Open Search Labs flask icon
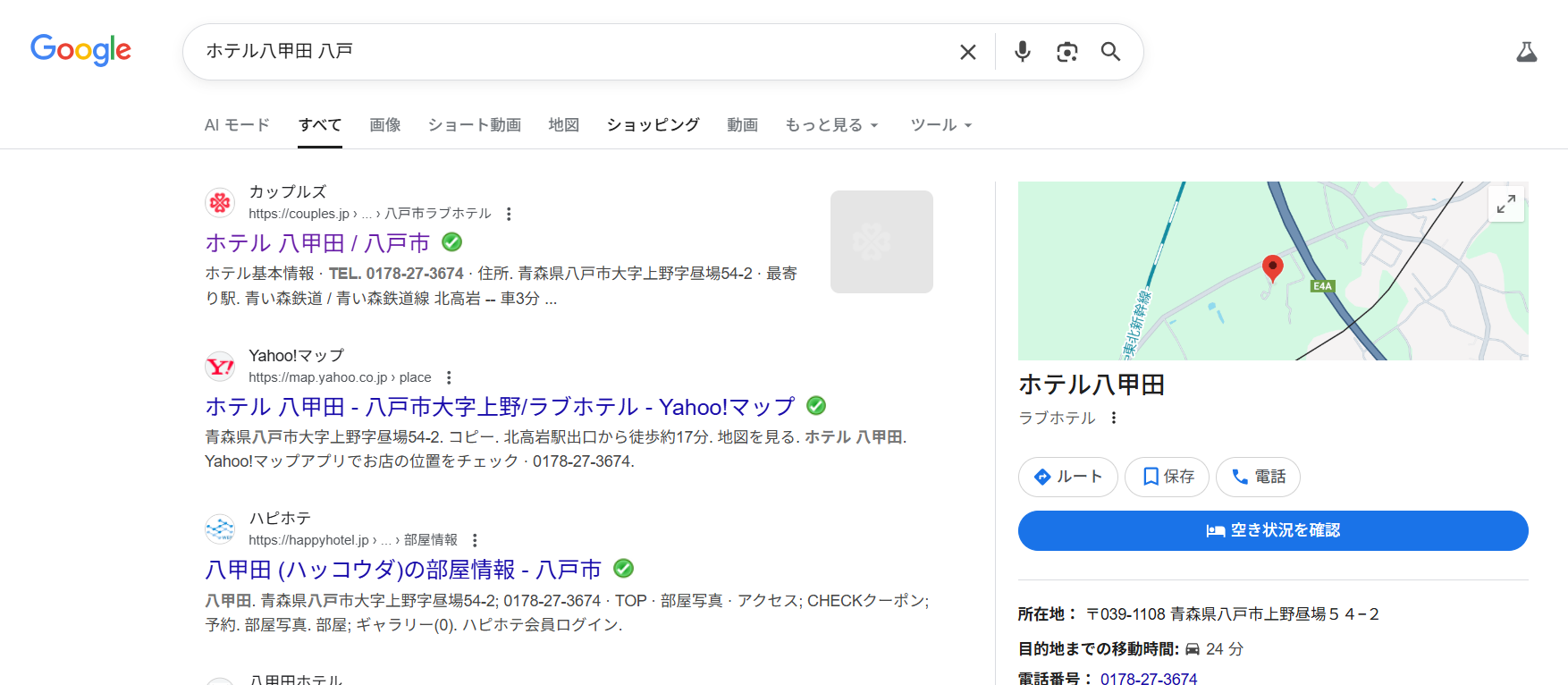This screenshot has width=1568, height=685. click(1526, 53)
